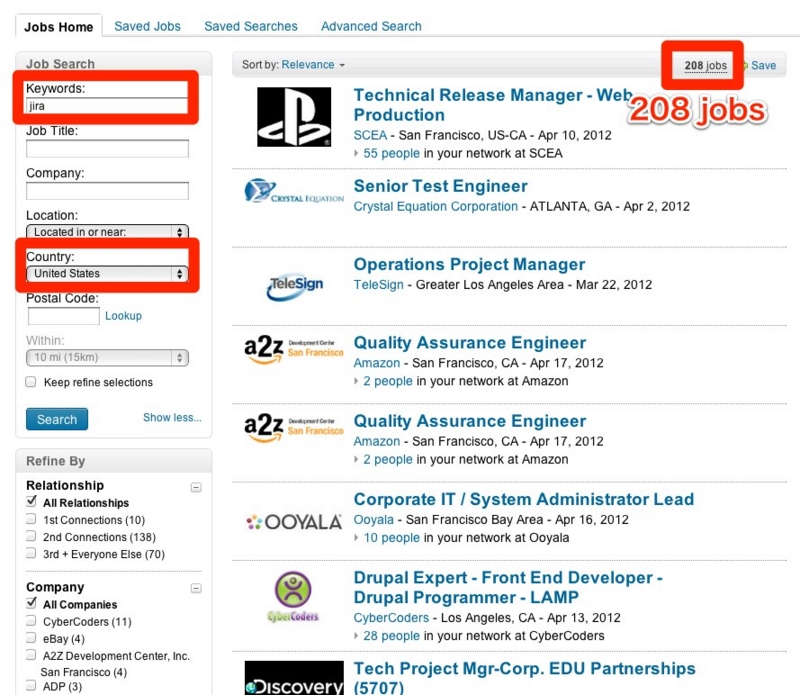Screen dimensions: 800x695
Task: Switch to Saved Searches tab
Action: click(251, 26)
